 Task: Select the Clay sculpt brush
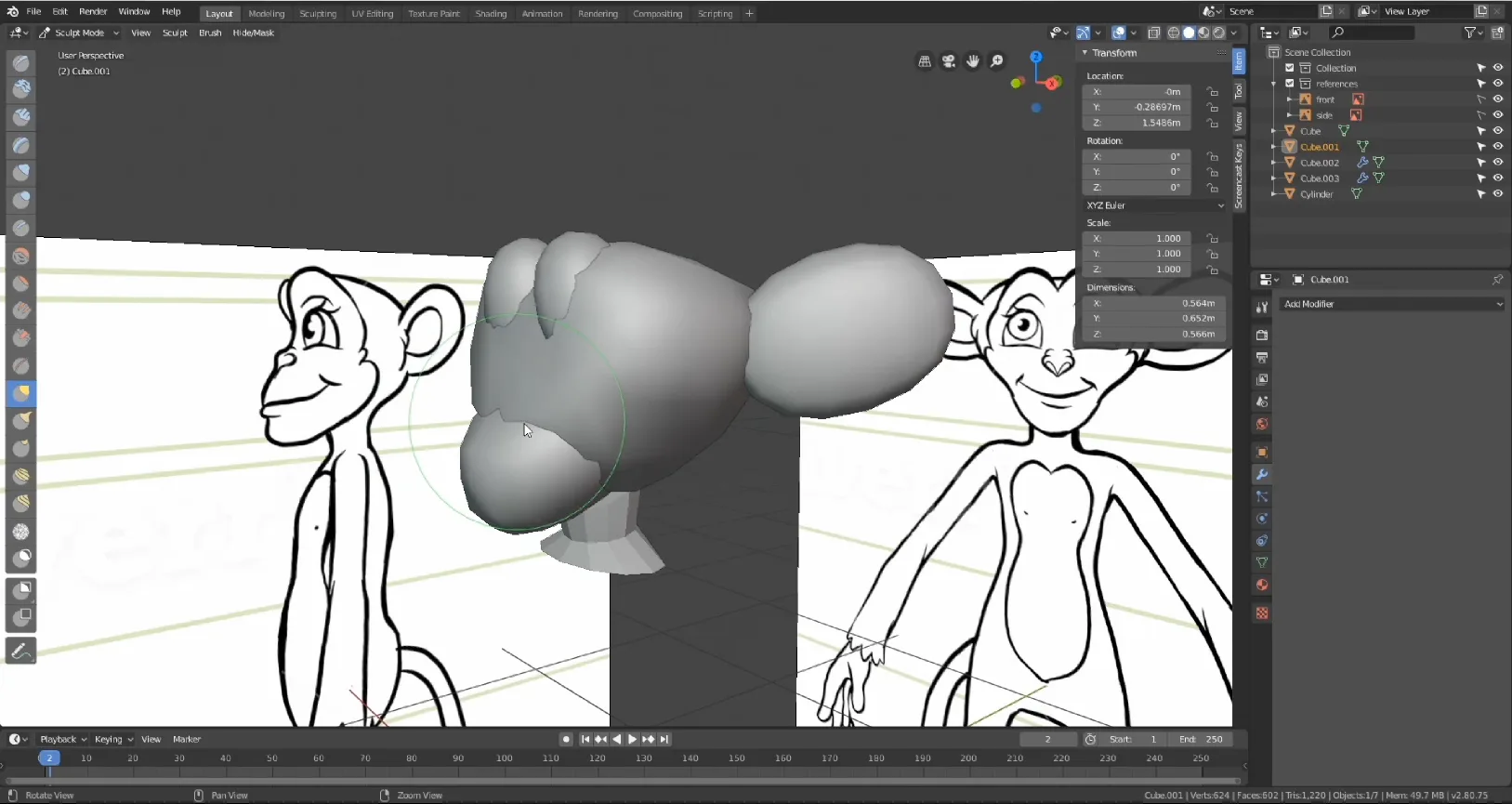pos(21,89)
